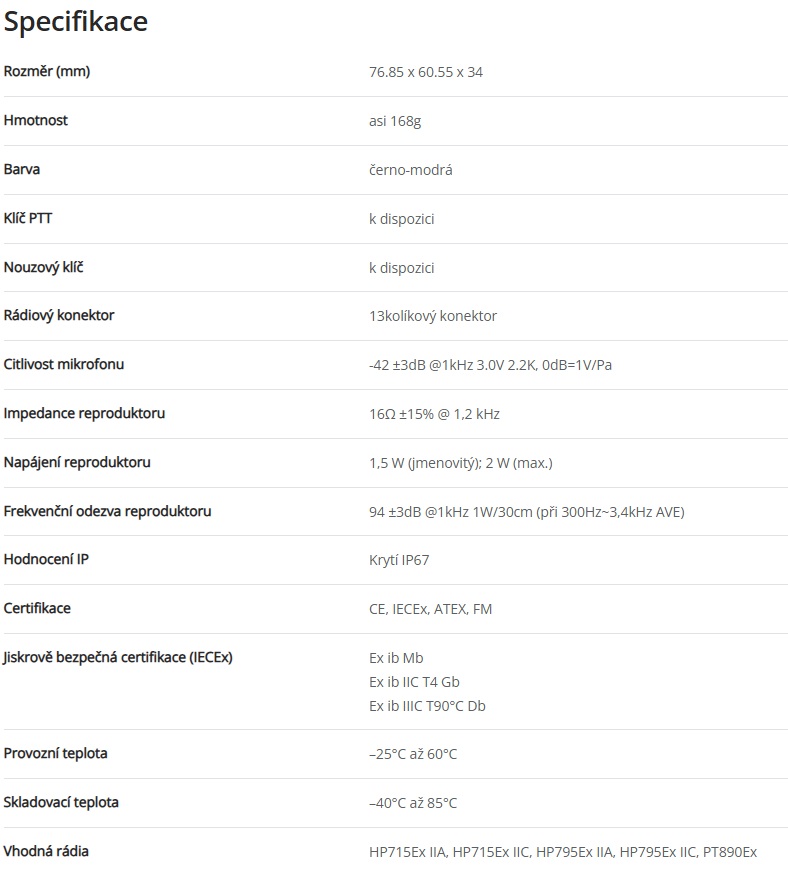Click the černo-modrá color value

click(410, 170)
